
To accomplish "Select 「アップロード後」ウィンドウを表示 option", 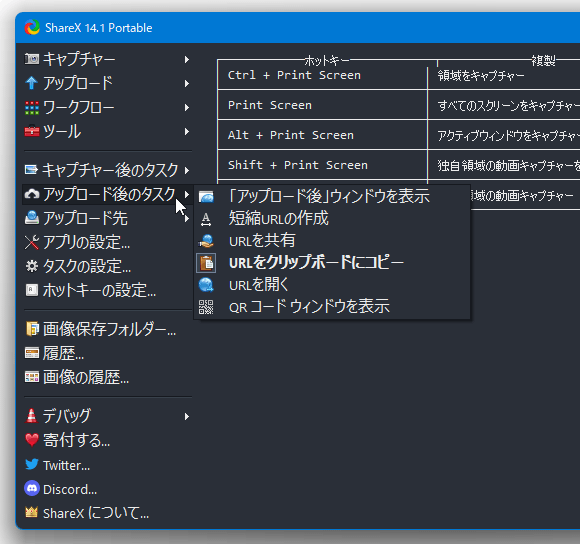I will 332,196.
